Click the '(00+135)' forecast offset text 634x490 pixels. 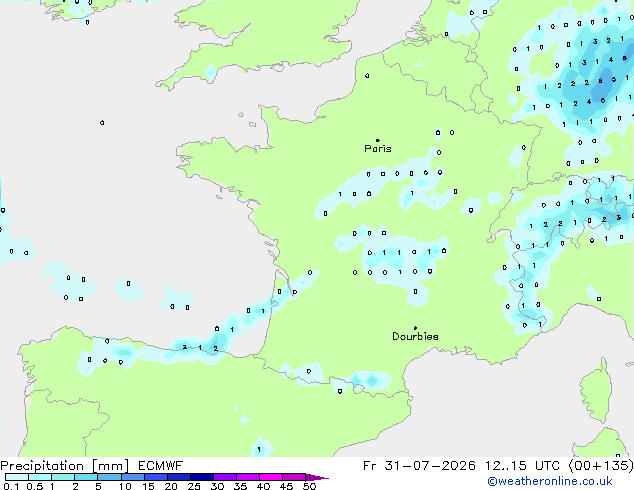coord(601,466)
